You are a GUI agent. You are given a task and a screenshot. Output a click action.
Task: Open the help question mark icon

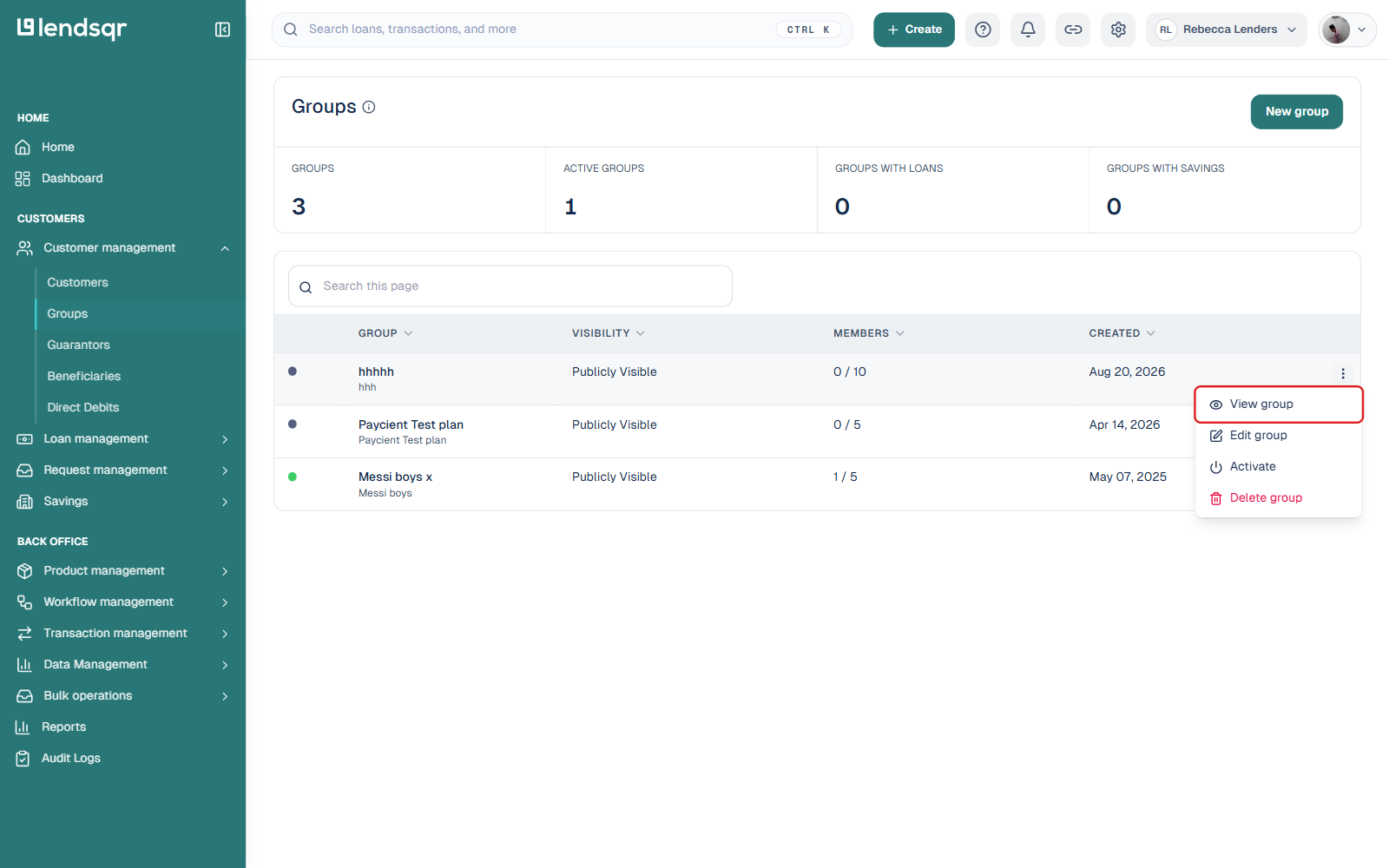click(983, 30)
